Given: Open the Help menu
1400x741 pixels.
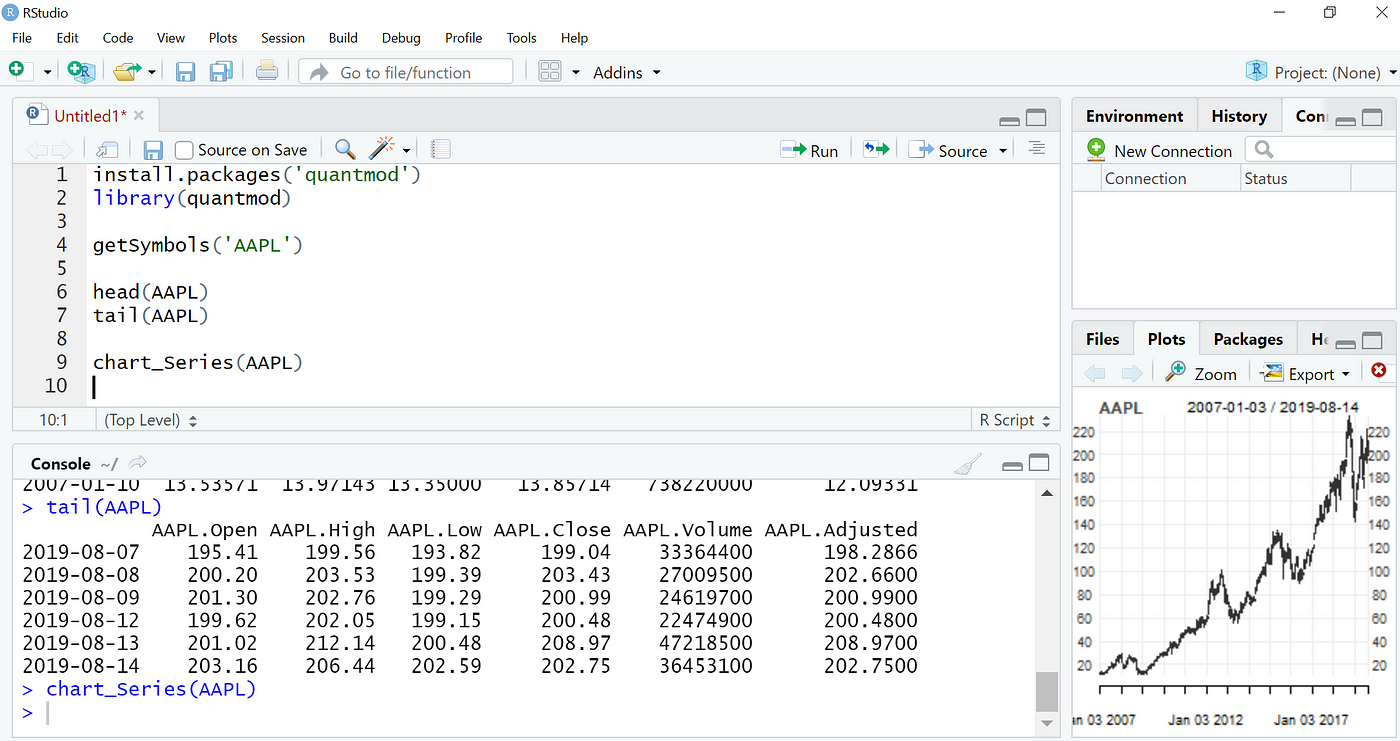Looking at the screenshot, I should click(574, 38).
